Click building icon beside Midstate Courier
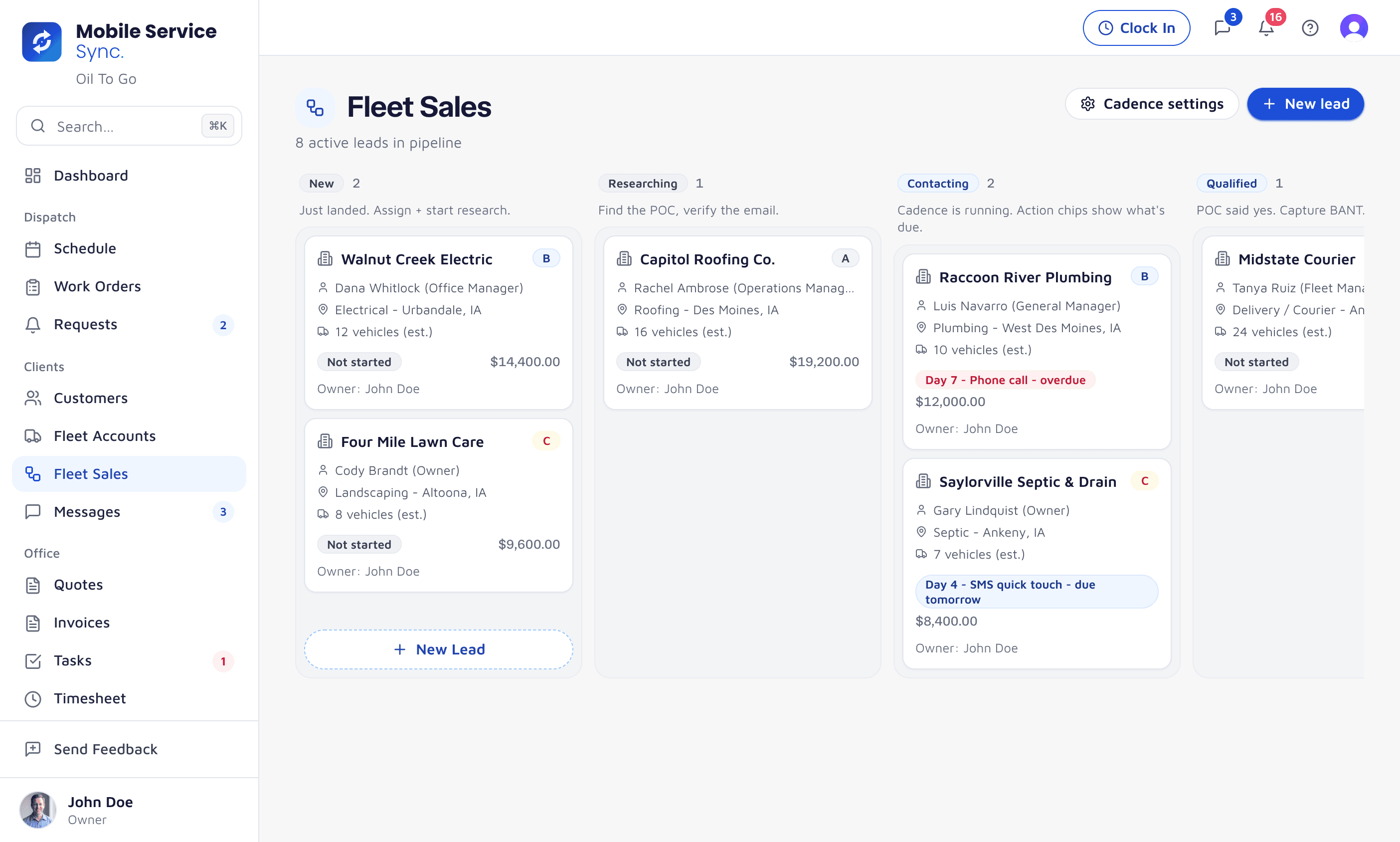The width and height of the screenshot is (1400, 842). pyautogui.click(x=1222, y=259)
